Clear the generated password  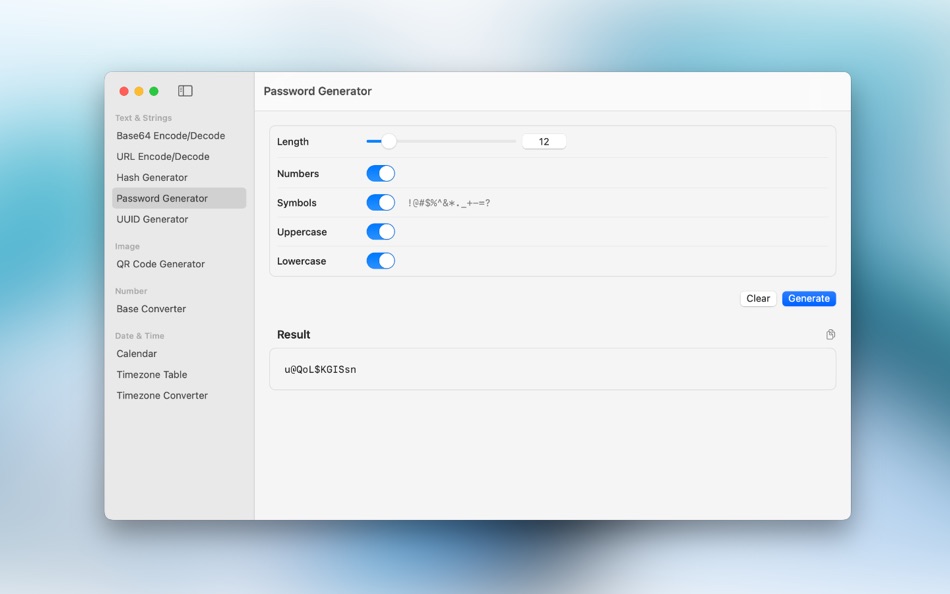tap(757, 298)
